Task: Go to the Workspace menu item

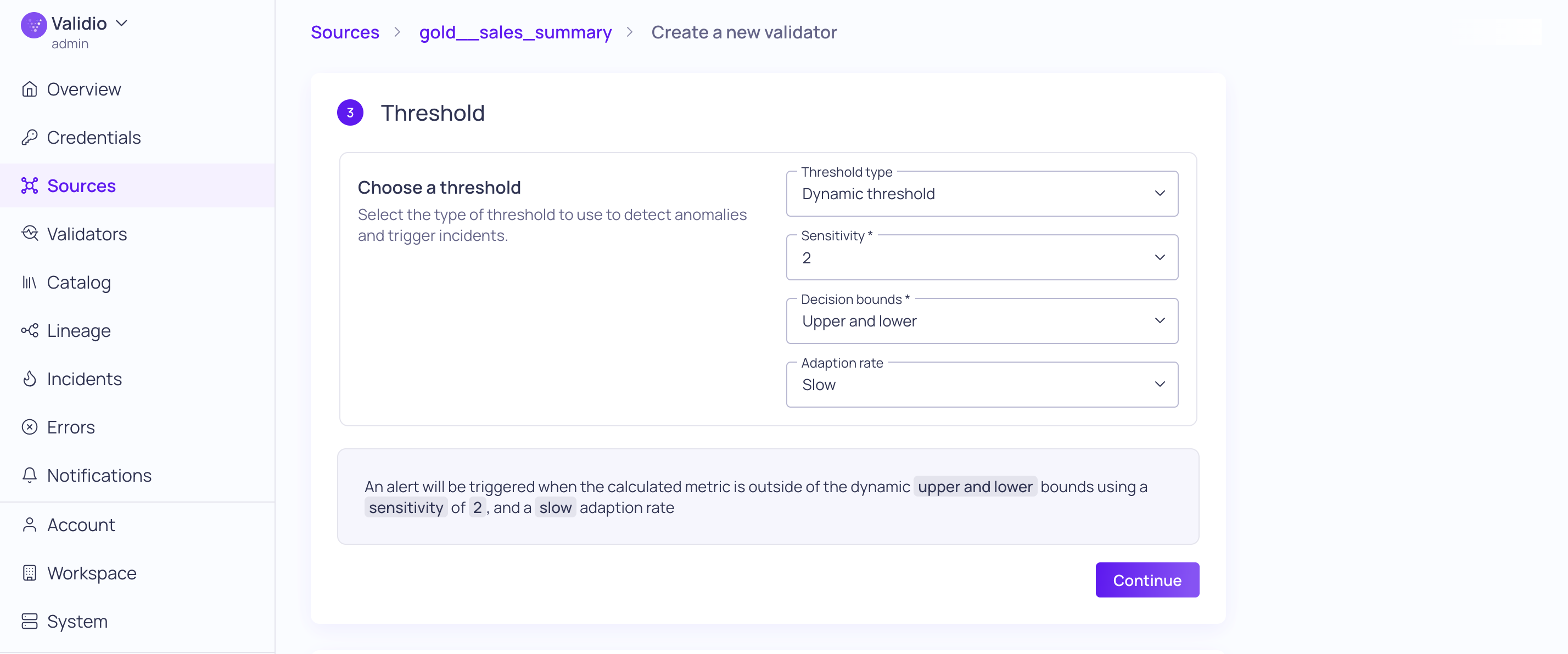Action: tap(91, 573)
